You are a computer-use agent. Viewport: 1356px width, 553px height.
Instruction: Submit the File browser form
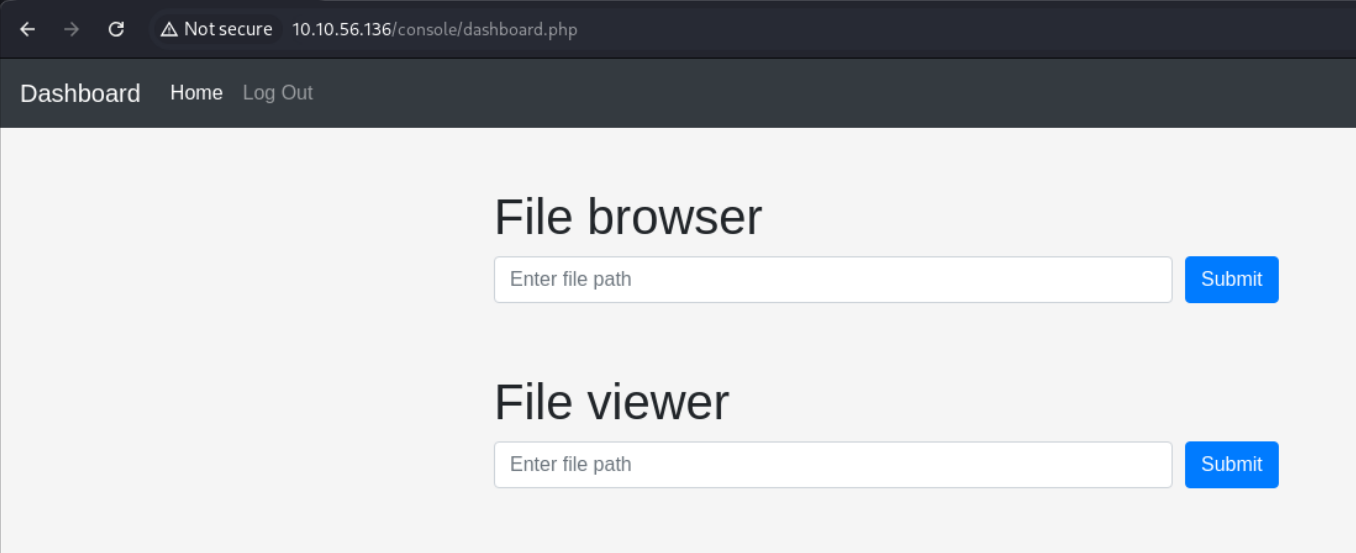point(1232,280)
